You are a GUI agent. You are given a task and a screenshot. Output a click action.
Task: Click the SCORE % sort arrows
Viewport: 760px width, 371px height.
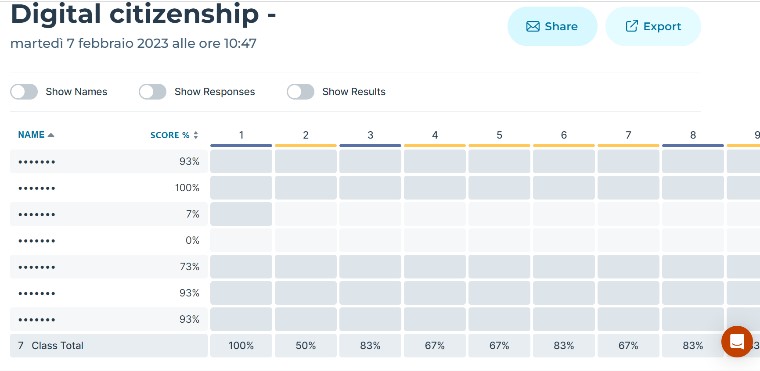pos(196,135)
